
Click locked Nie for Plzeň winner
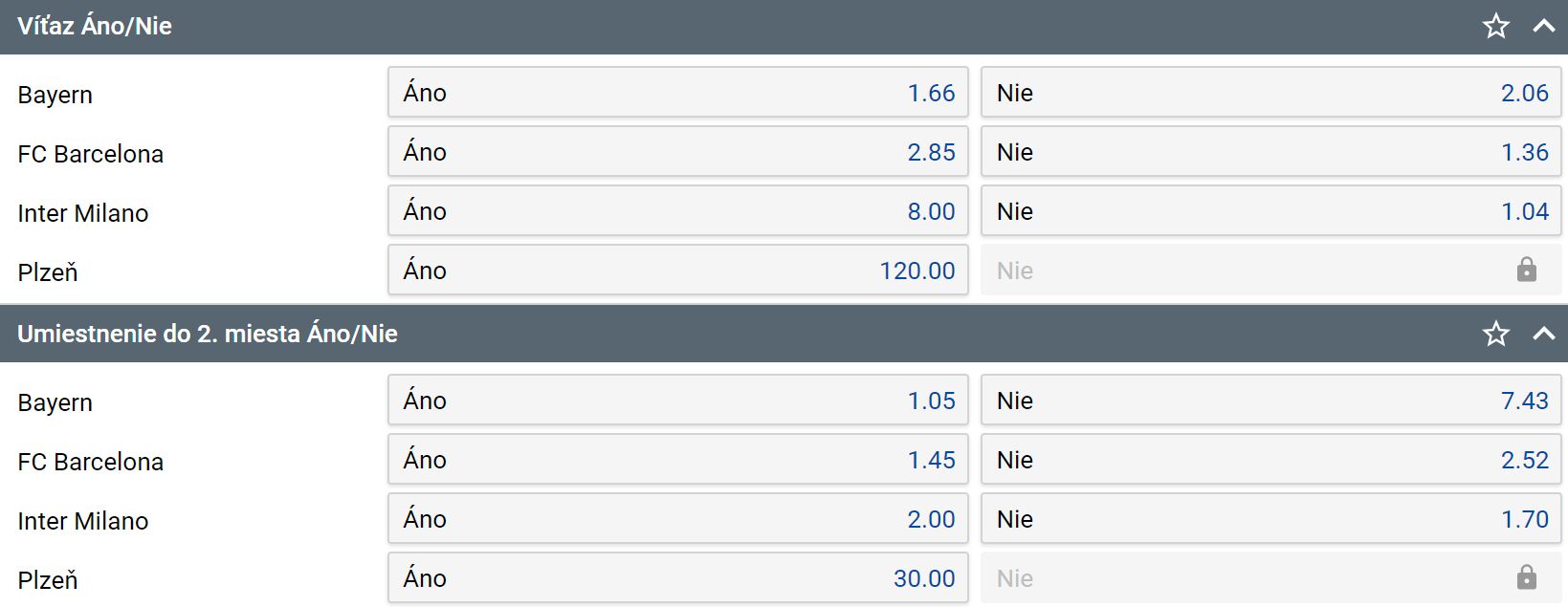(1270, 271)
